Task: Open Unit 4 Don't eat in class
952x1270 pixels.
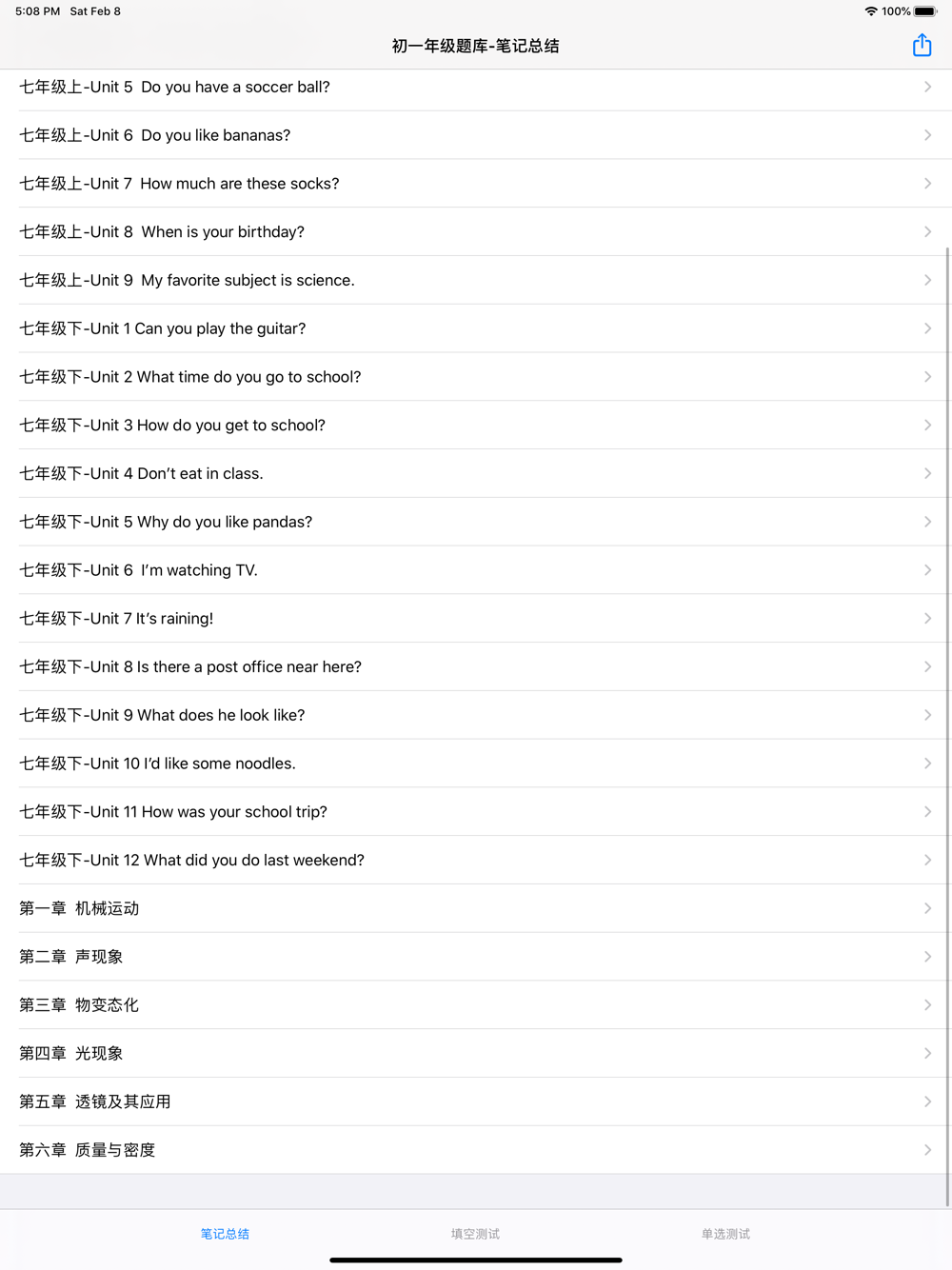Action: coord(141,473)
